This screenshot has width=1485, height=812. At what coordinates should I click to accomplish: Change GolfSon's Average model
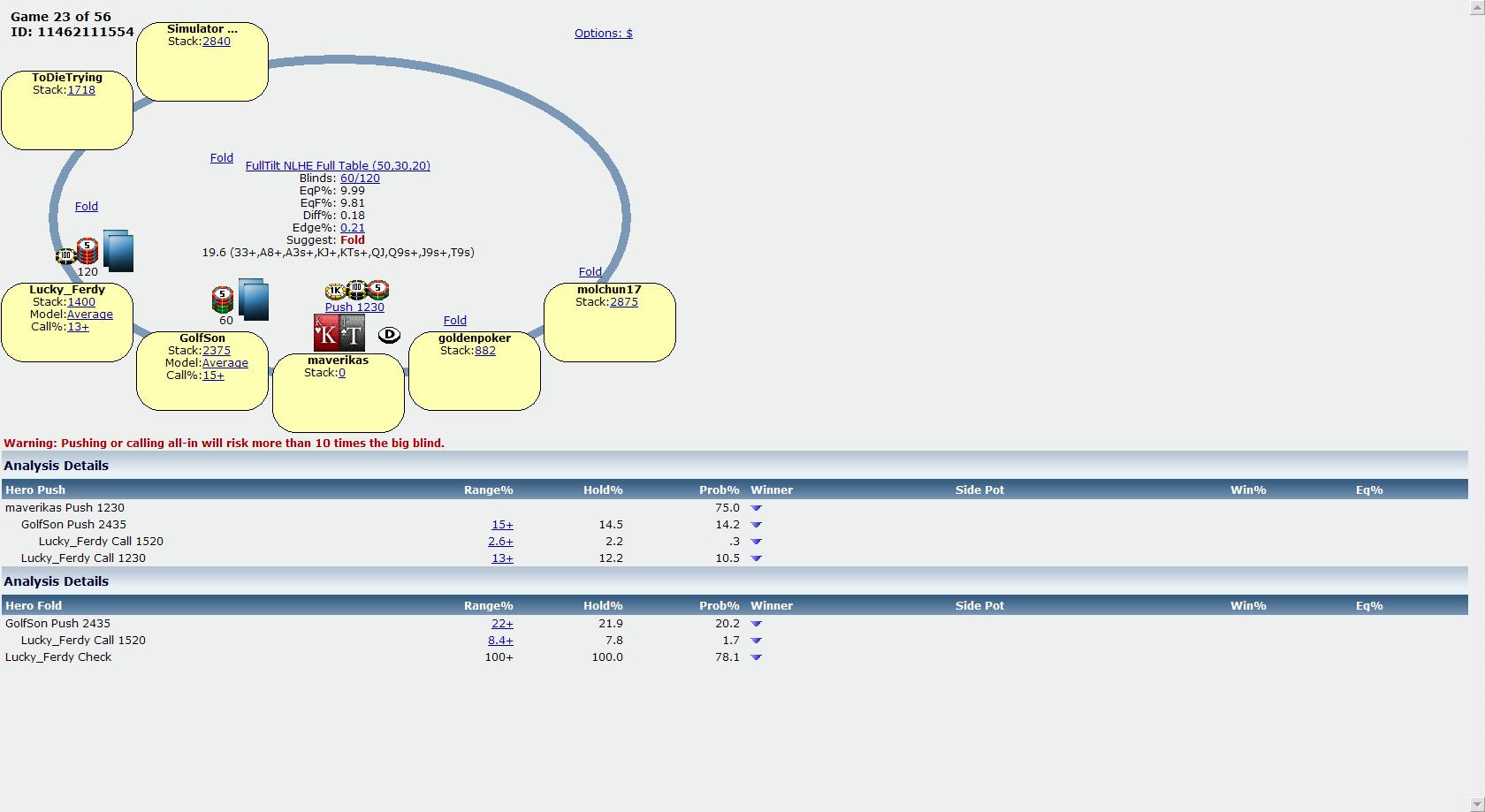pos(225,362)
